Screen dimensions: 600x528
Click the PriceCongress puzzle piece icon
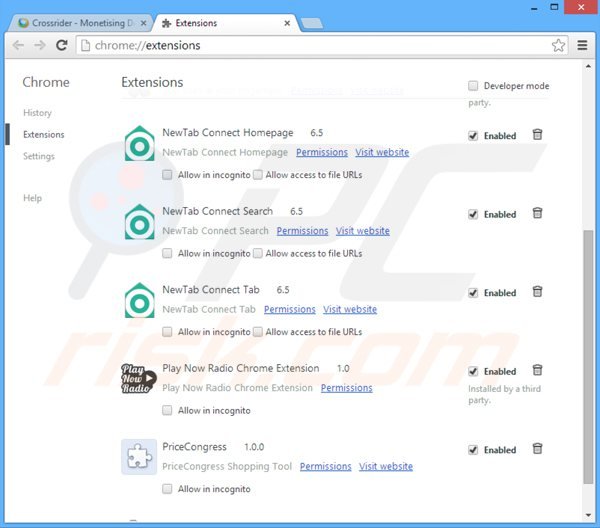[139, 457]
